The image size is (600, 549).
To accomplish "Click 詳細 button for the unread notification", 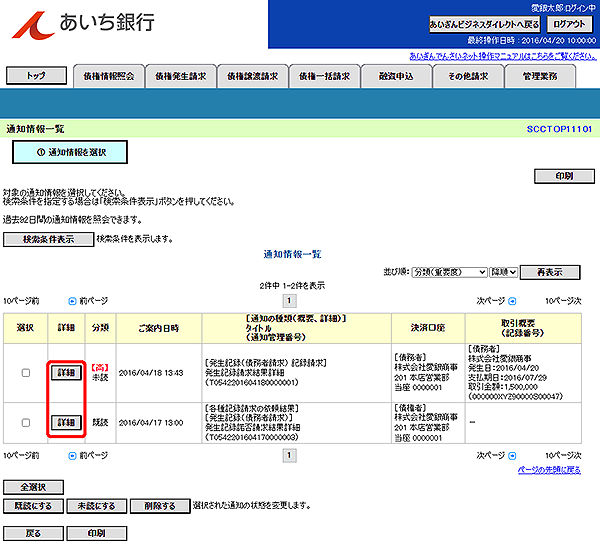I will coord(65,373).
